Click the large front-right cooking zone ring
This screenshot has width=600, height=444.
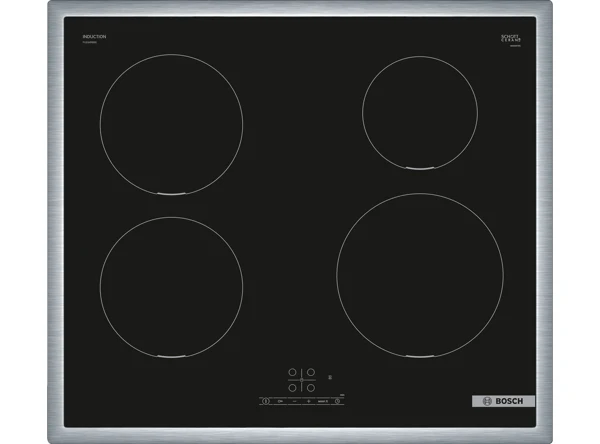click(420, 275)
